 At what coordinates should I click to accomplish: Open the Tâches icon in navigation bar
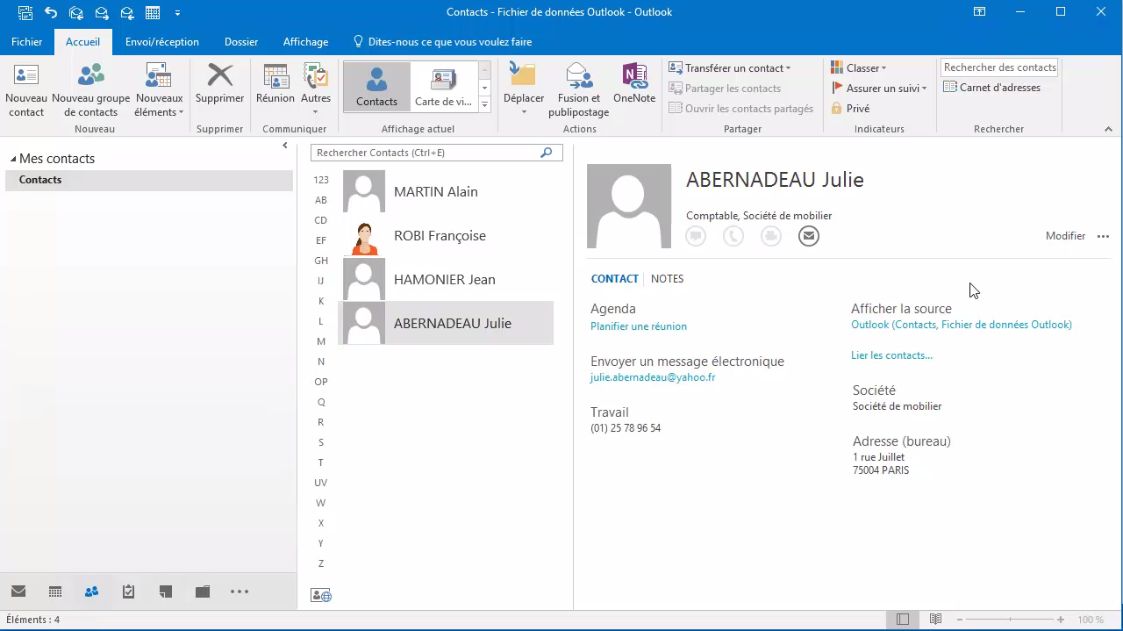pyautogui.click(x=128, y=591)
